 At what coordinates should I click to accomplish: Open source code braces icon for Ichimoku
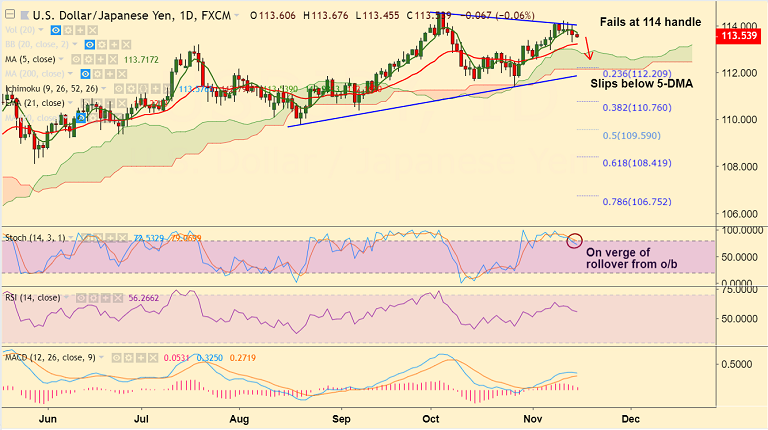coord(144,89)
